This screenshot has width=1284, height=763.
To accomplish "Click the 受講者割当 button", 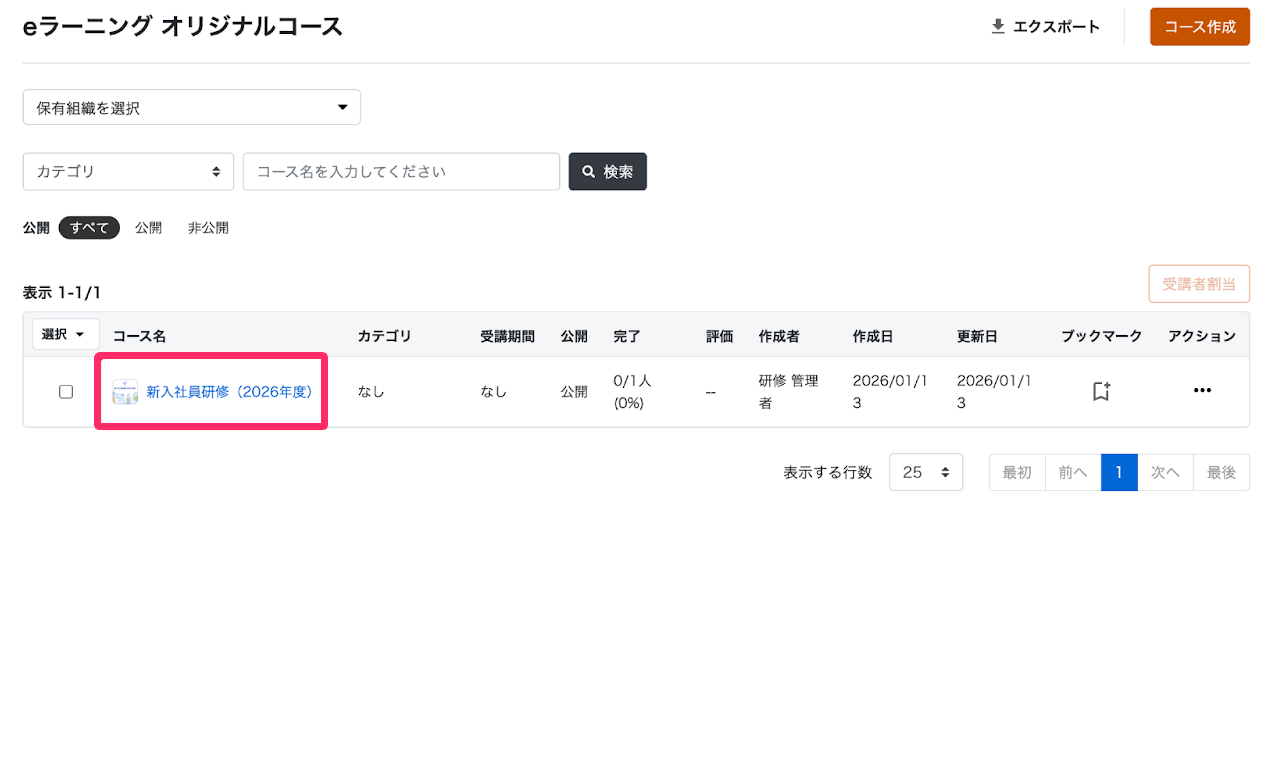I will [x=1199, y=284].
